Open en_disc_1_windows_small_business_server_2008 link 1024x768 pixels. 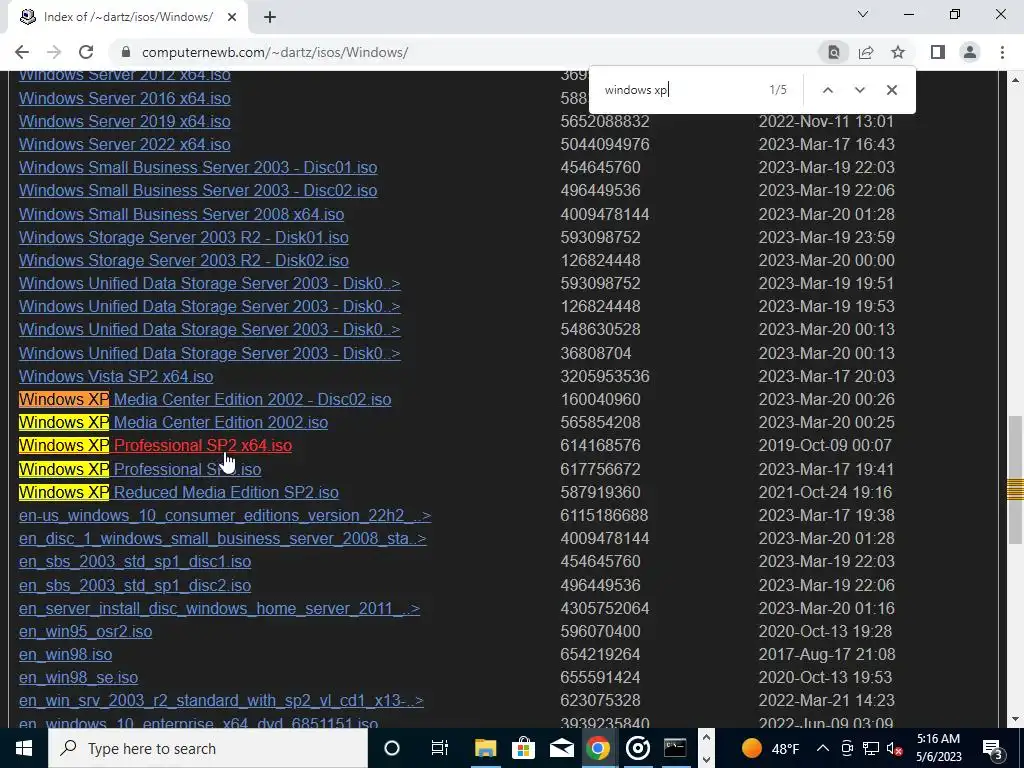pos(223,538)
